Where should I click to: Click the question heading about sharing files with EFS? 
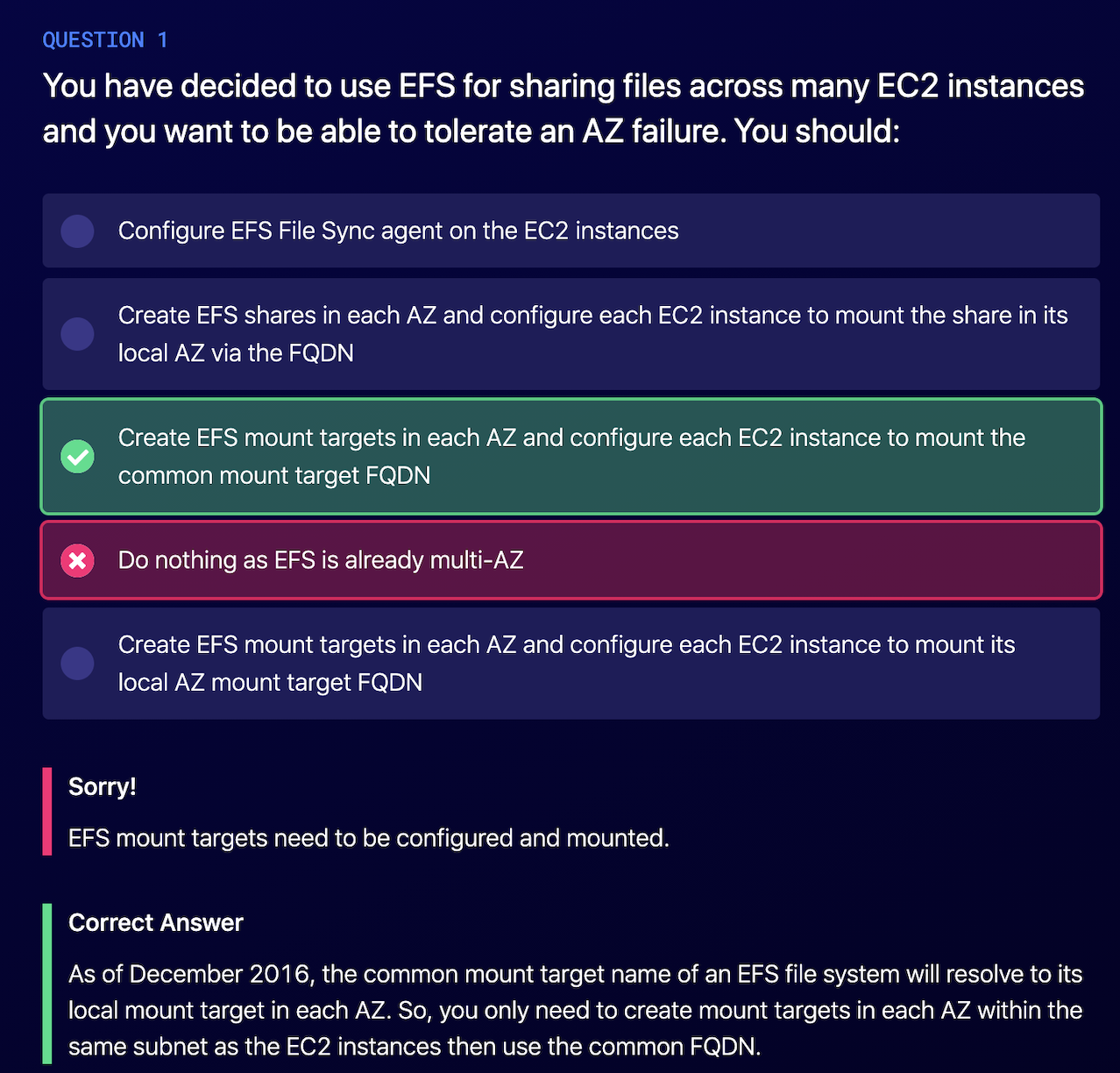(x=563, y=87)
